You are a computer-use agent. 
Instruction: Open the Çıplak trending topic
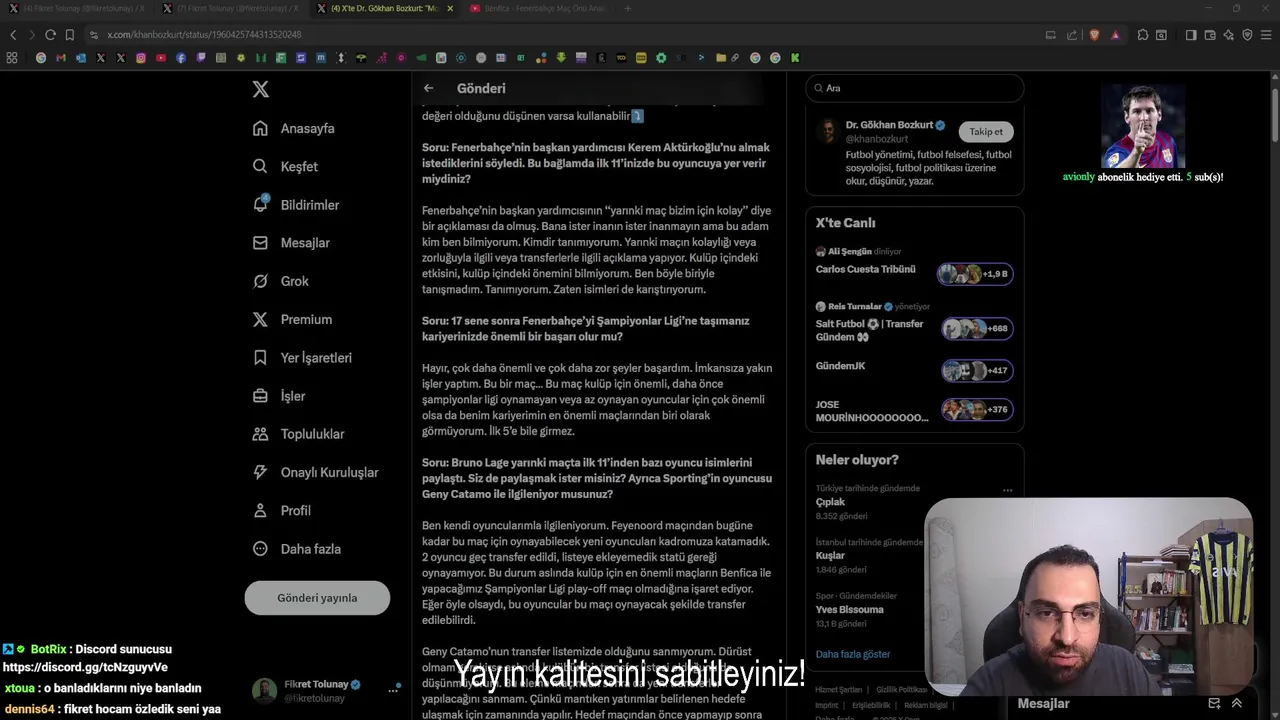(830, 502)
